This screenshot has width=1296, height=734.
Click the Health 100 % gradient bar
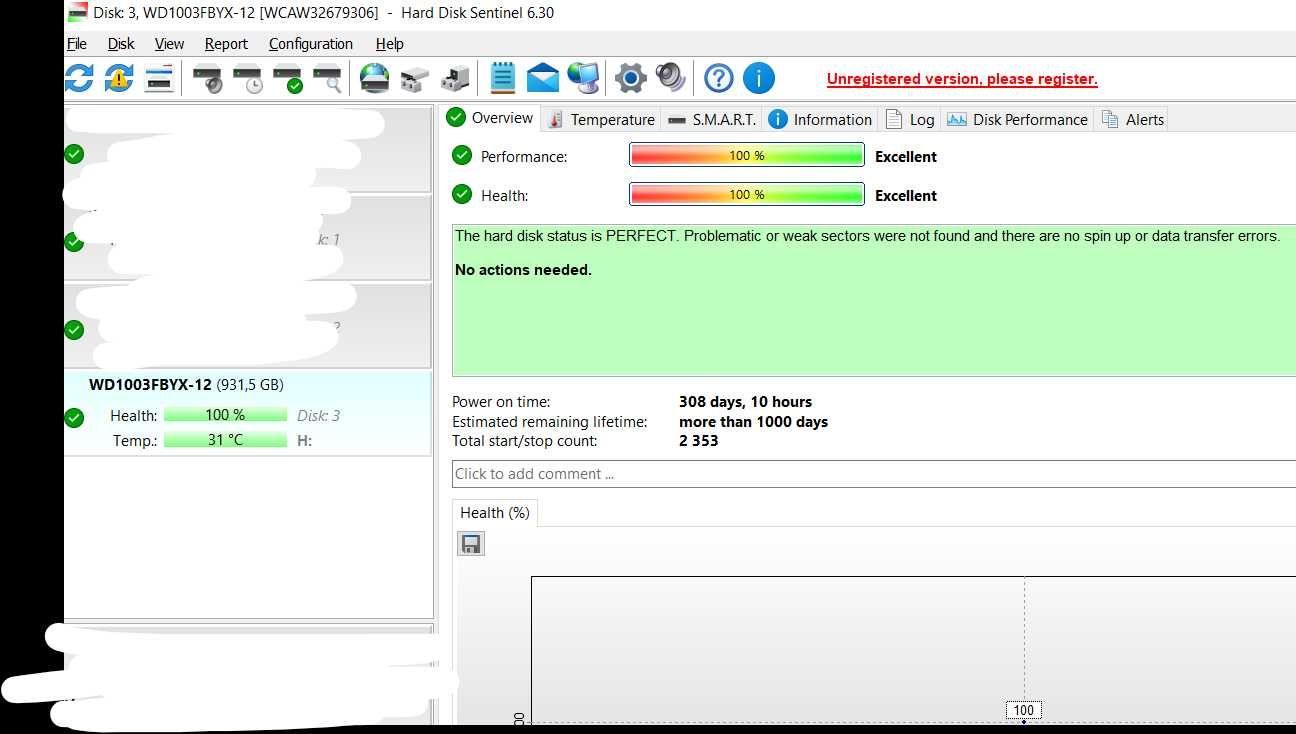pyautogui.click(x=746, y=194)
